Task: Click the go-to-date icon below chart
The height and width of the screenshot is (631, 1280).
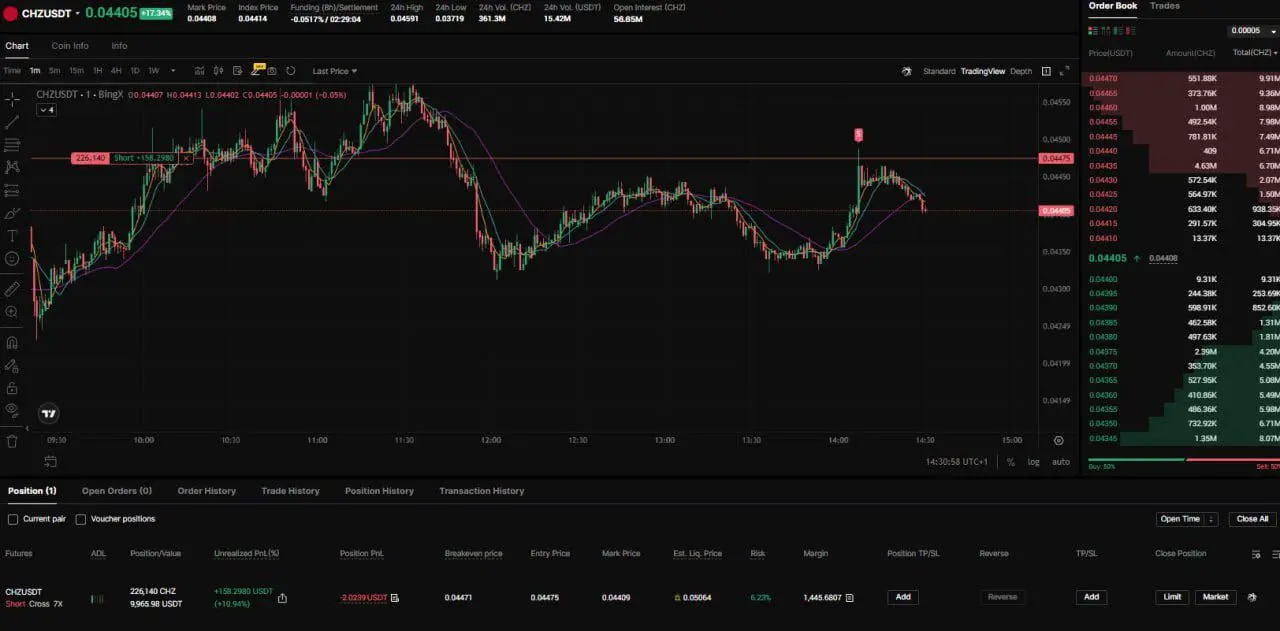Action: click(50, 461)
